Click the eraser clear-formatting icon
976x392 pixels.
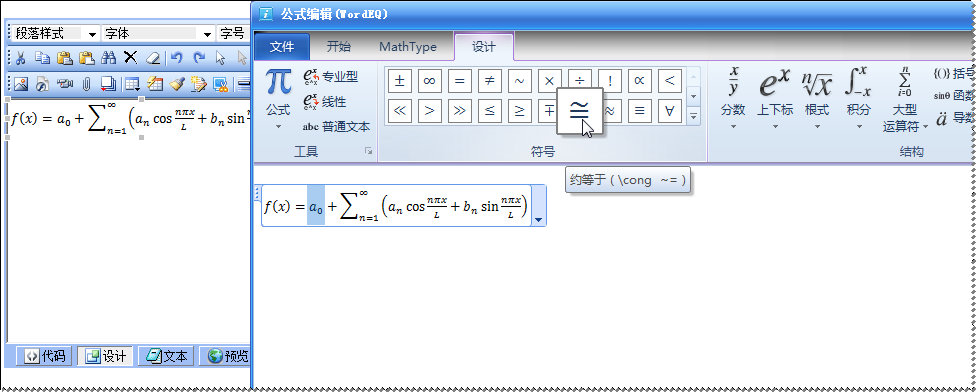[152, 58]
